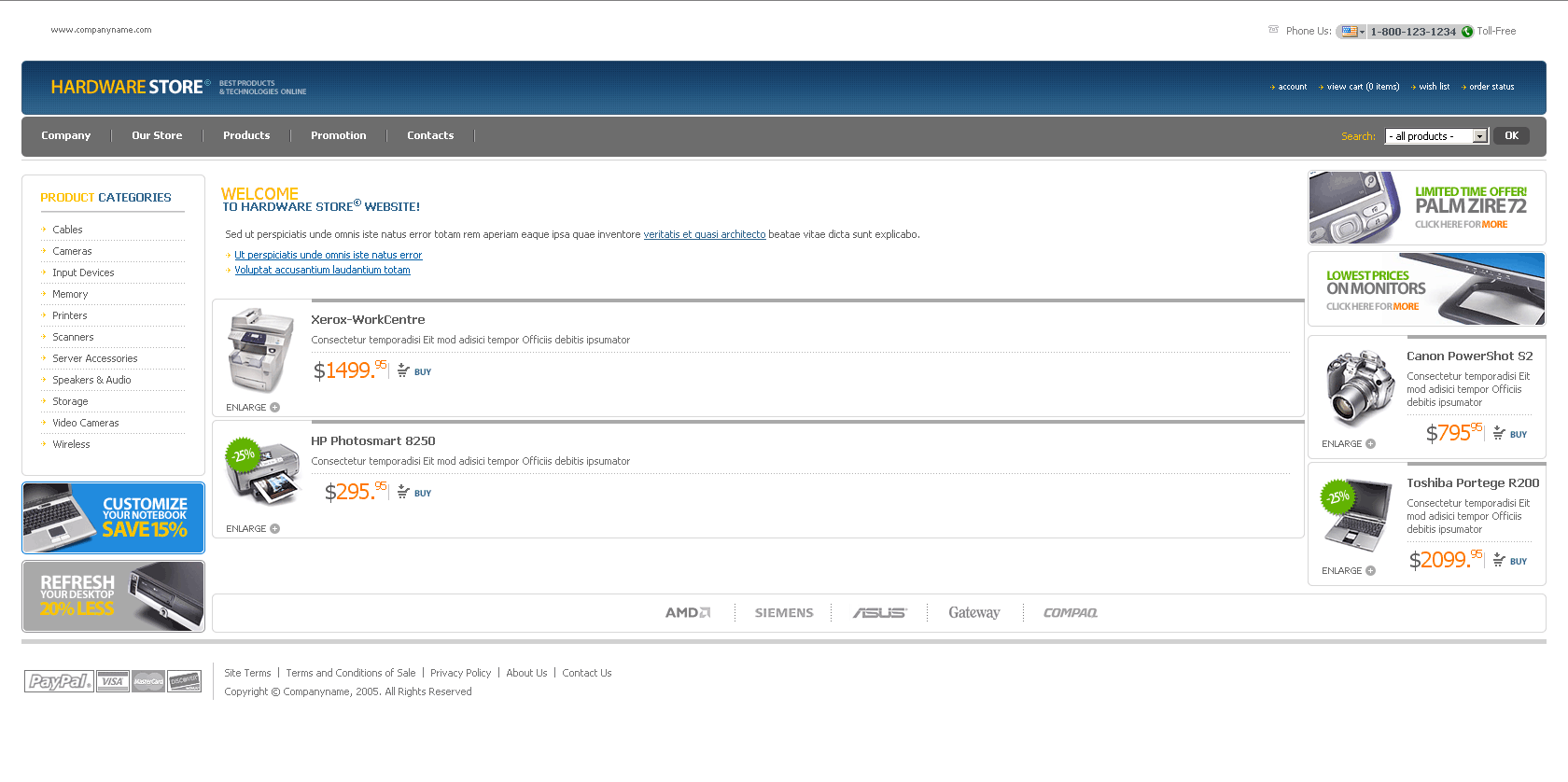1568x782 pixels.
Task: Click the cart icon beside Xerox-WorkCentre BUY
Action: pyautogui.click(x=403, y=370)
